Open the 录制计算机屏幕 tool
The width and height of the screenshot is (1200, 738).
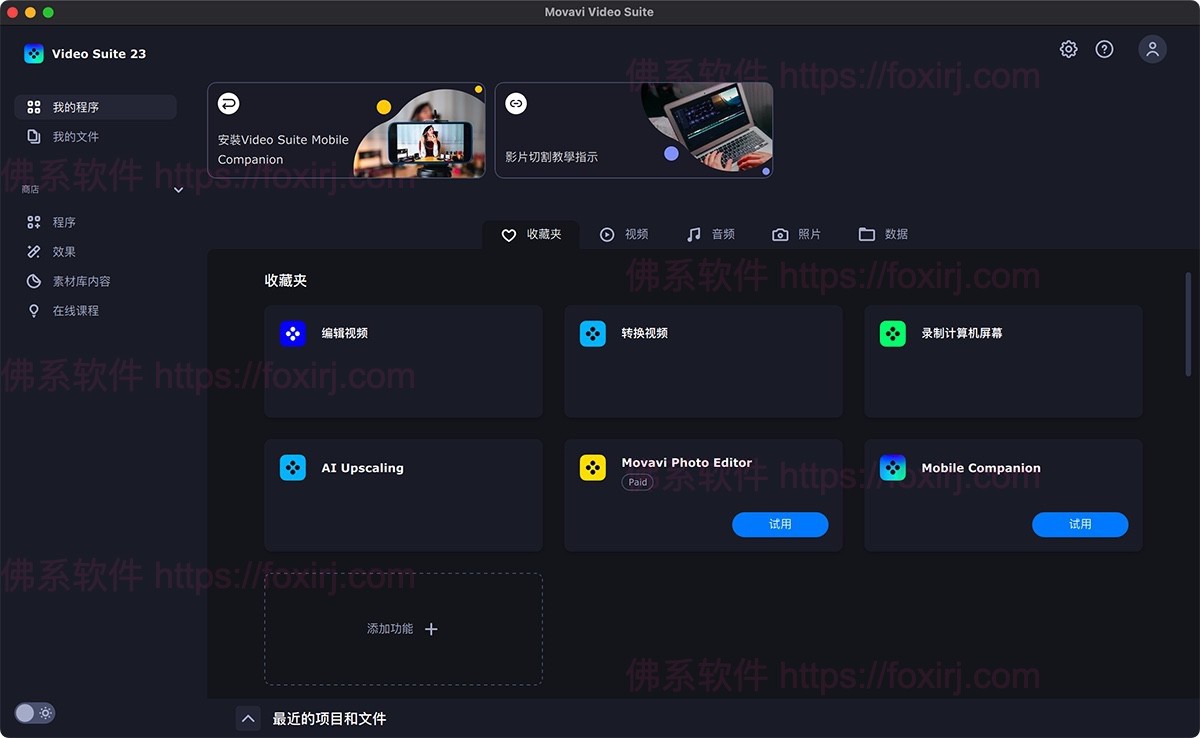[1003, 361]
